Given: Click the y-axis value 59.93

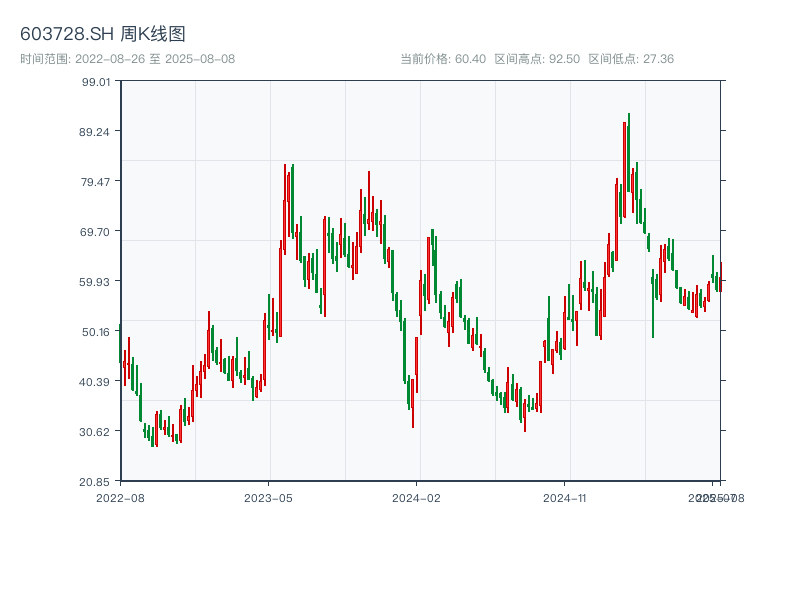Looking at the screenshot, I should 94,282.
